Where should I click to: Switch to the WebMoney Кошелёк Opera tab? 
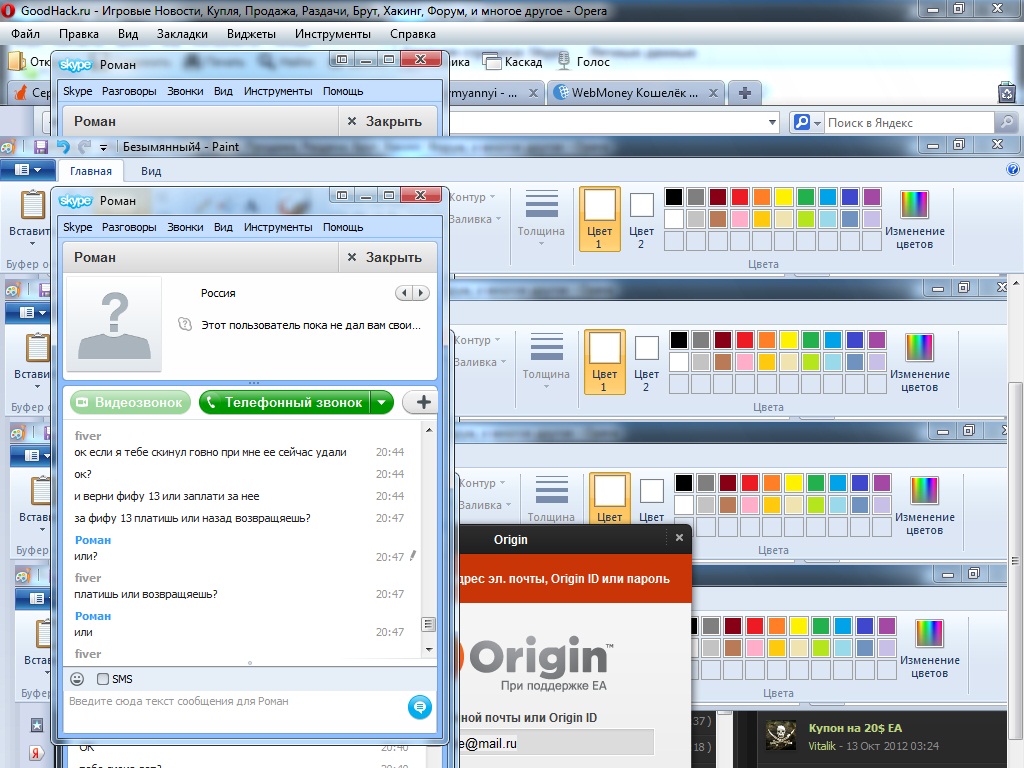click(x=633, y=93)
